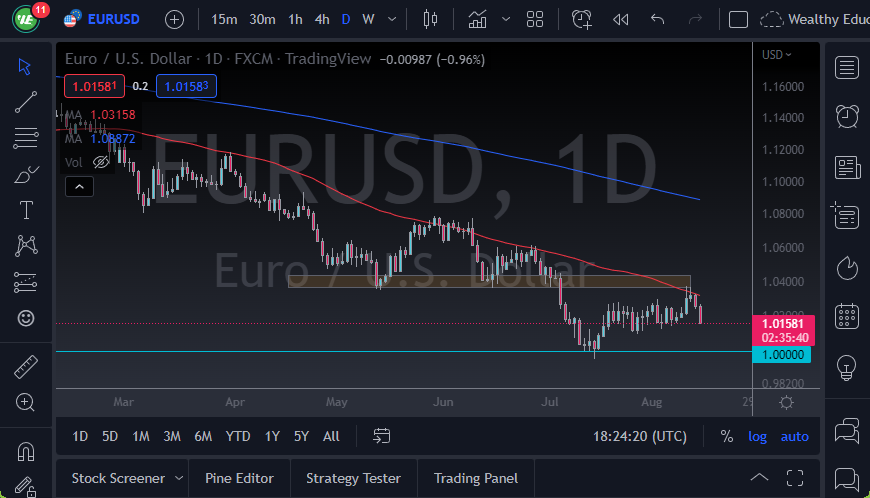This screenshot has width=870, height=498.
Task: Open the Fibonacci retracement tool
Action: tap(26, 138)
